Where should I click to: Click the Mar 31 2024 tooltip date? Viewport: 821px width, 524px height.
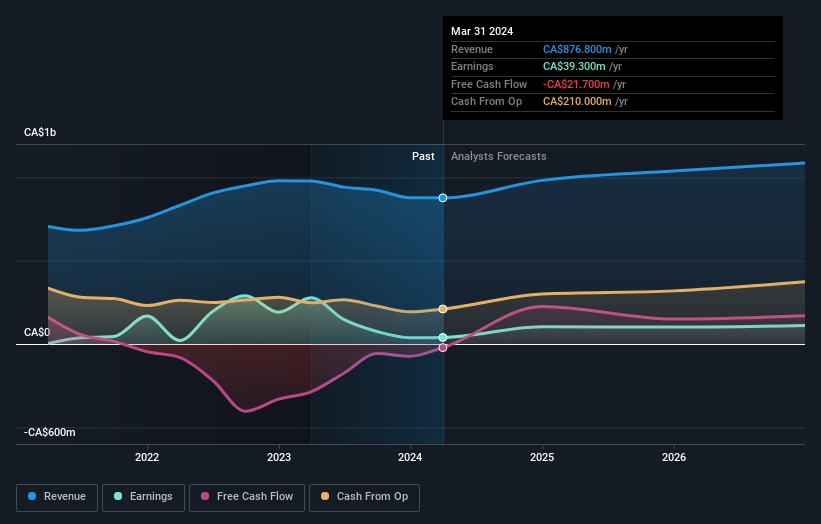pyautogui.click(x=482, y=31)
